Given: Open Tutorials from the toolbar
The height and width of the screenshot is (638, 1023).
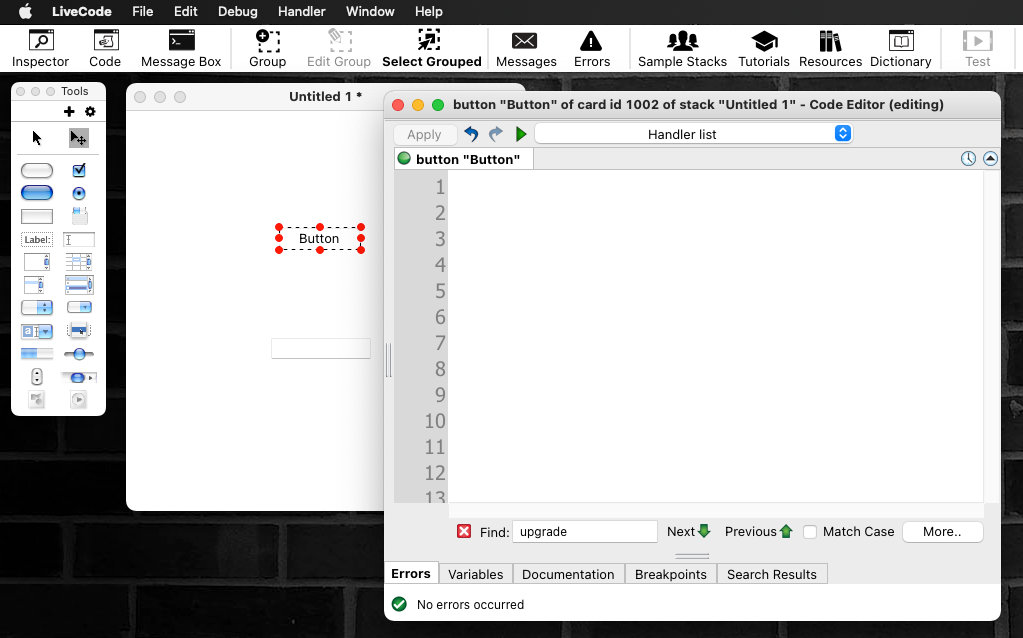Looking at the screenshot, I should tap(764, 49).
